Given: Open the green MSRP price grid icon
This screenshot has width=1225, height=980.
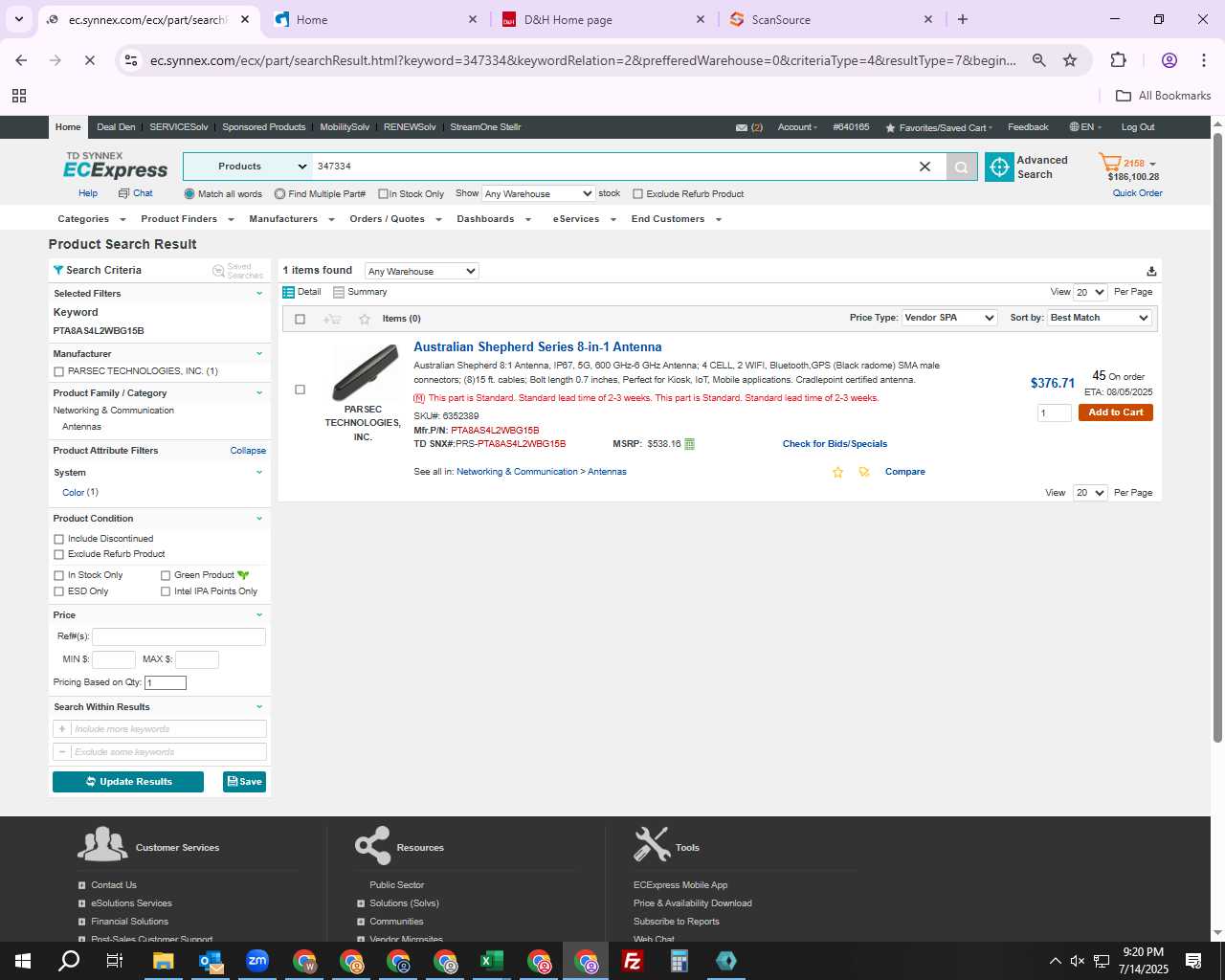Looking at the screenshot, I should (689, 444).
